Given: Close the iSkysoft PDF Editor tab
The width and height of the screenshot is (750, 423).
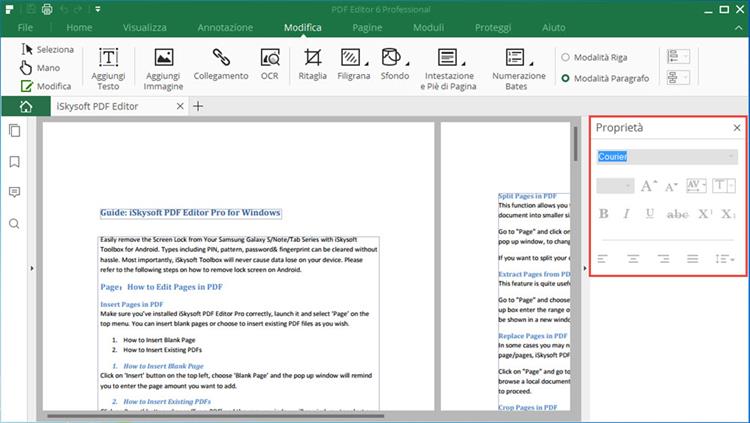Looking at the screenshot, I should pyautogui.click(x=180, y=106).
